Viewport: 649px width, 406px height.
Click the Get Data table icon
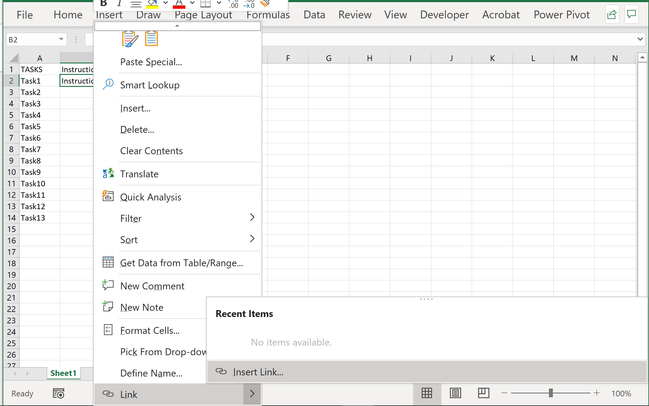tap(108, 262)
